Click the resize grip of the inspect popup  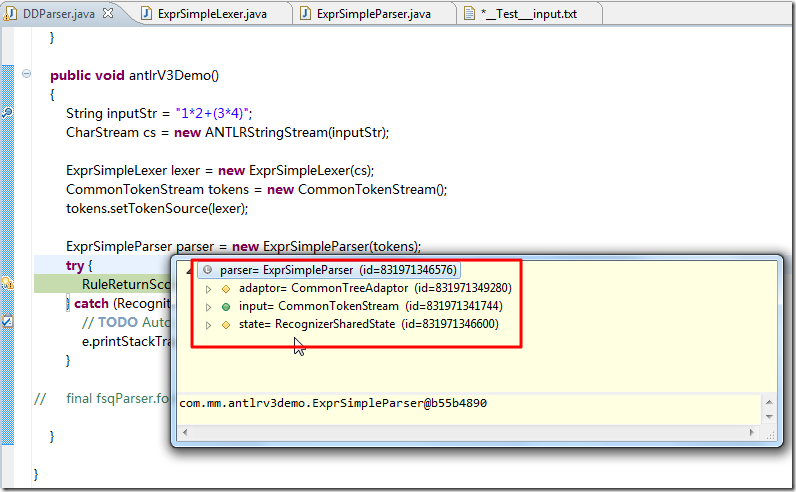pos(770,435)
